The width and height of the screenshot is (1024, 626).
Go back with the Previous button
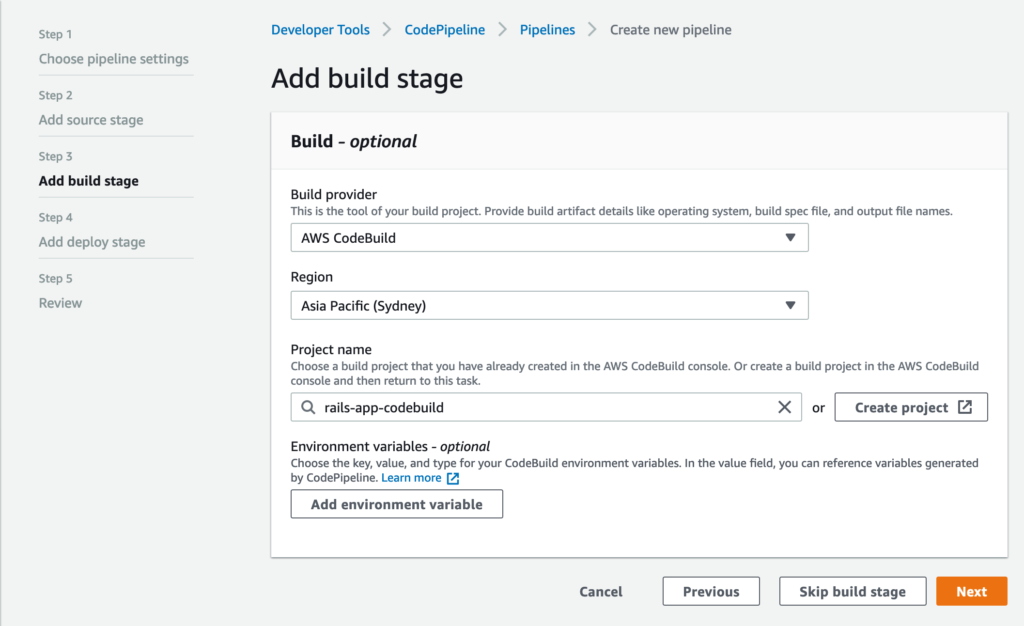pyautogui.click(x=711, y=591)
